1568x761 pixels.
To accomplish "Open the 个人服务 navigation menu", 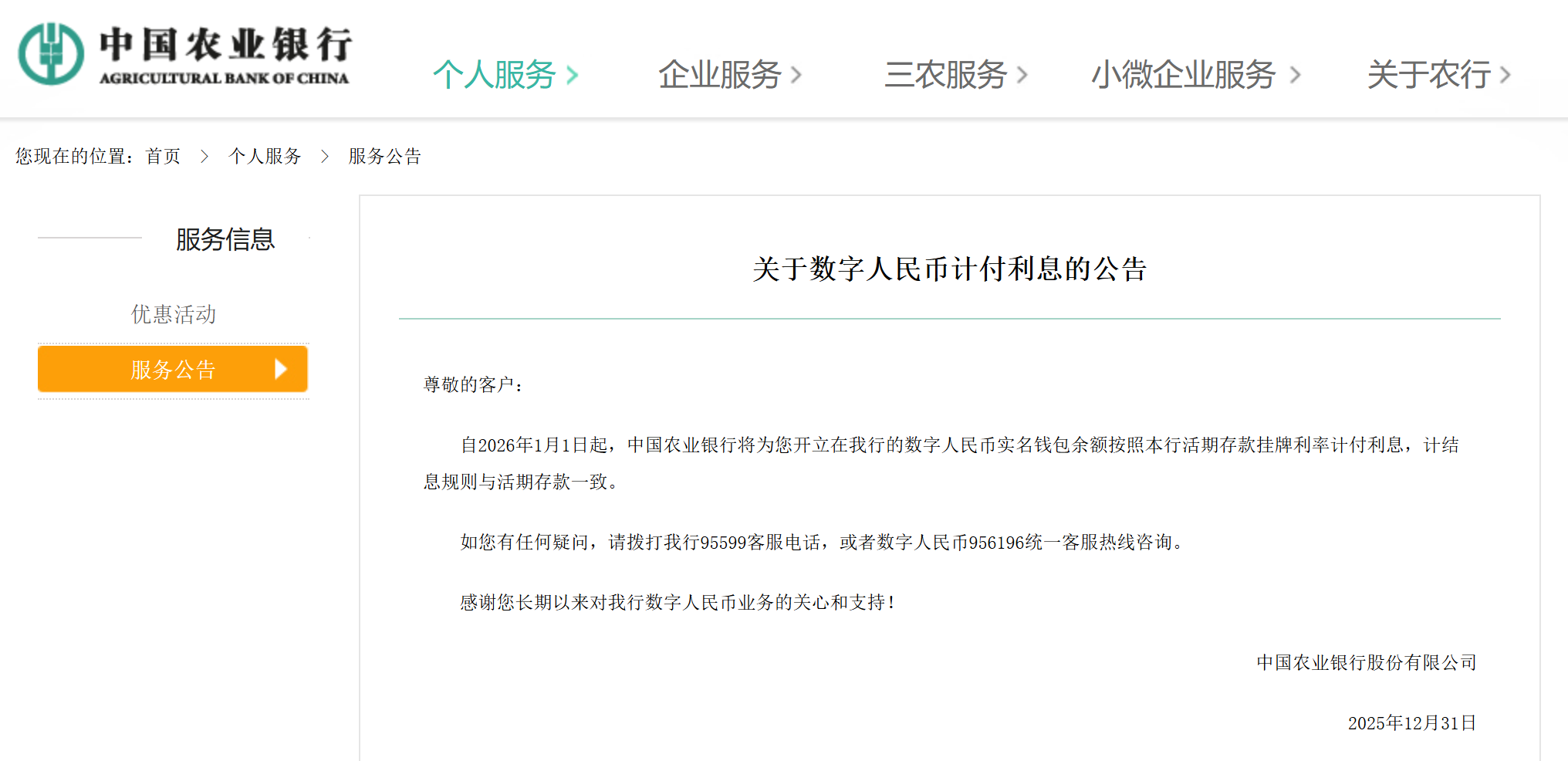I will (495, 75).
